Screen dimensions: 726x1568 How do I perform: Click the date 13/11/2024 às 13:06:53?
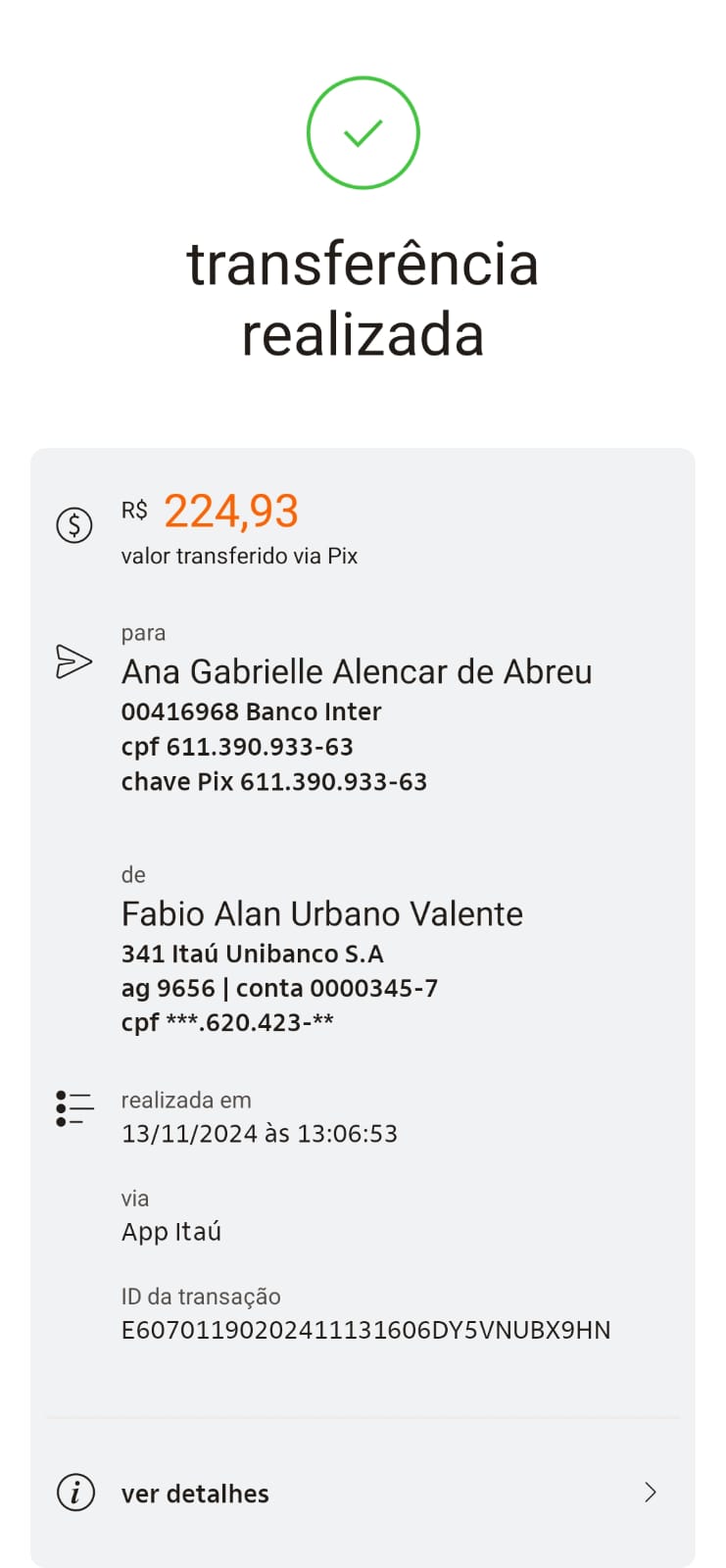[260, 1134]
